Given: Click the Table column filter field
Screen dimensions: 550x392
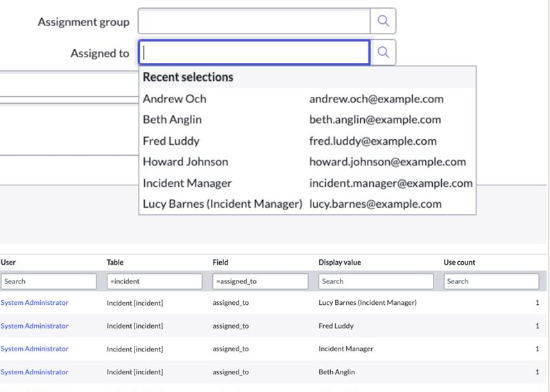Looking at the screenshot, I should click(x=155, y=281).
